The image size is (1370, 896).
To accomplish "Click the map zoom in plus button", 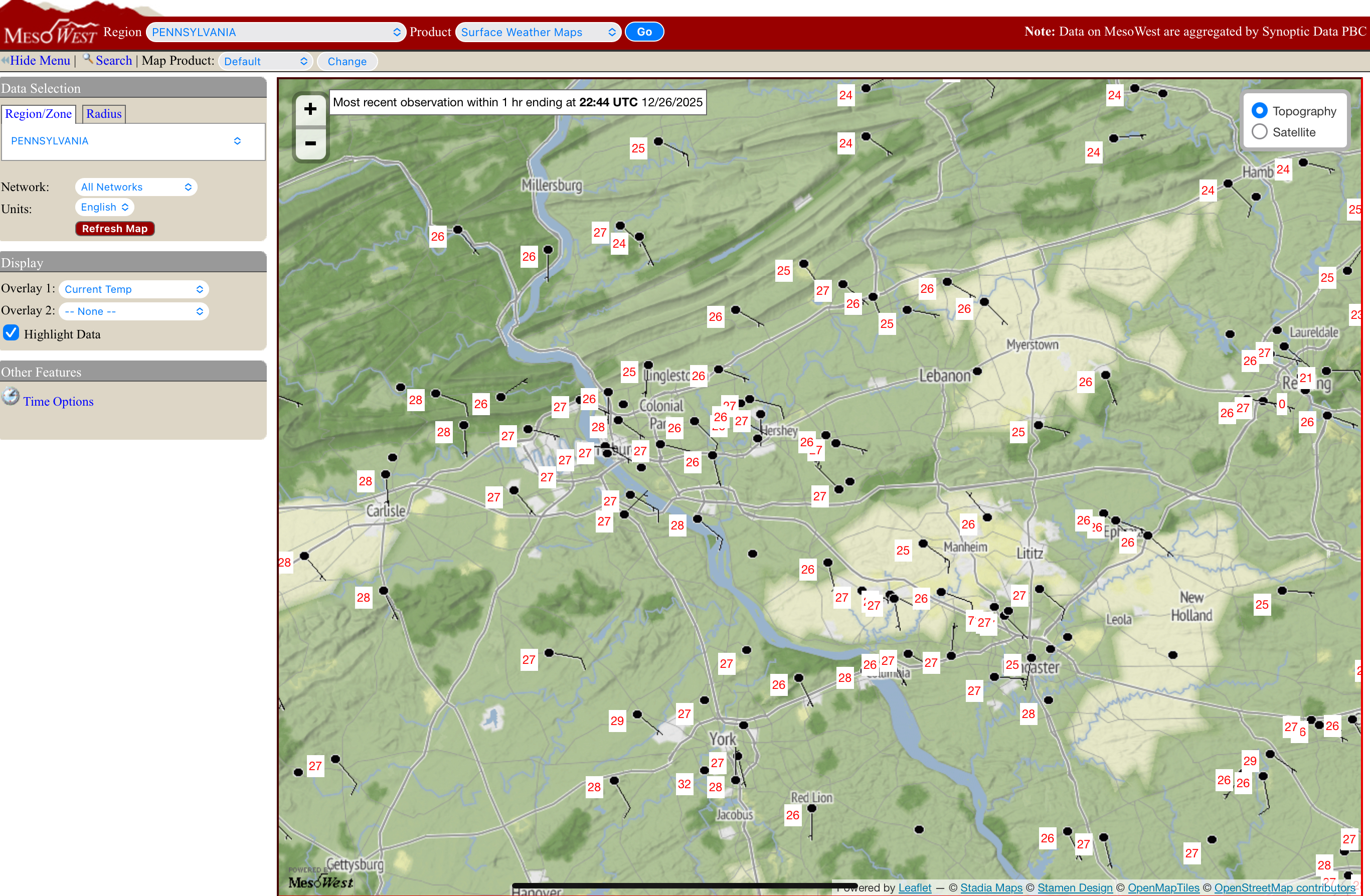I will 310,109.
